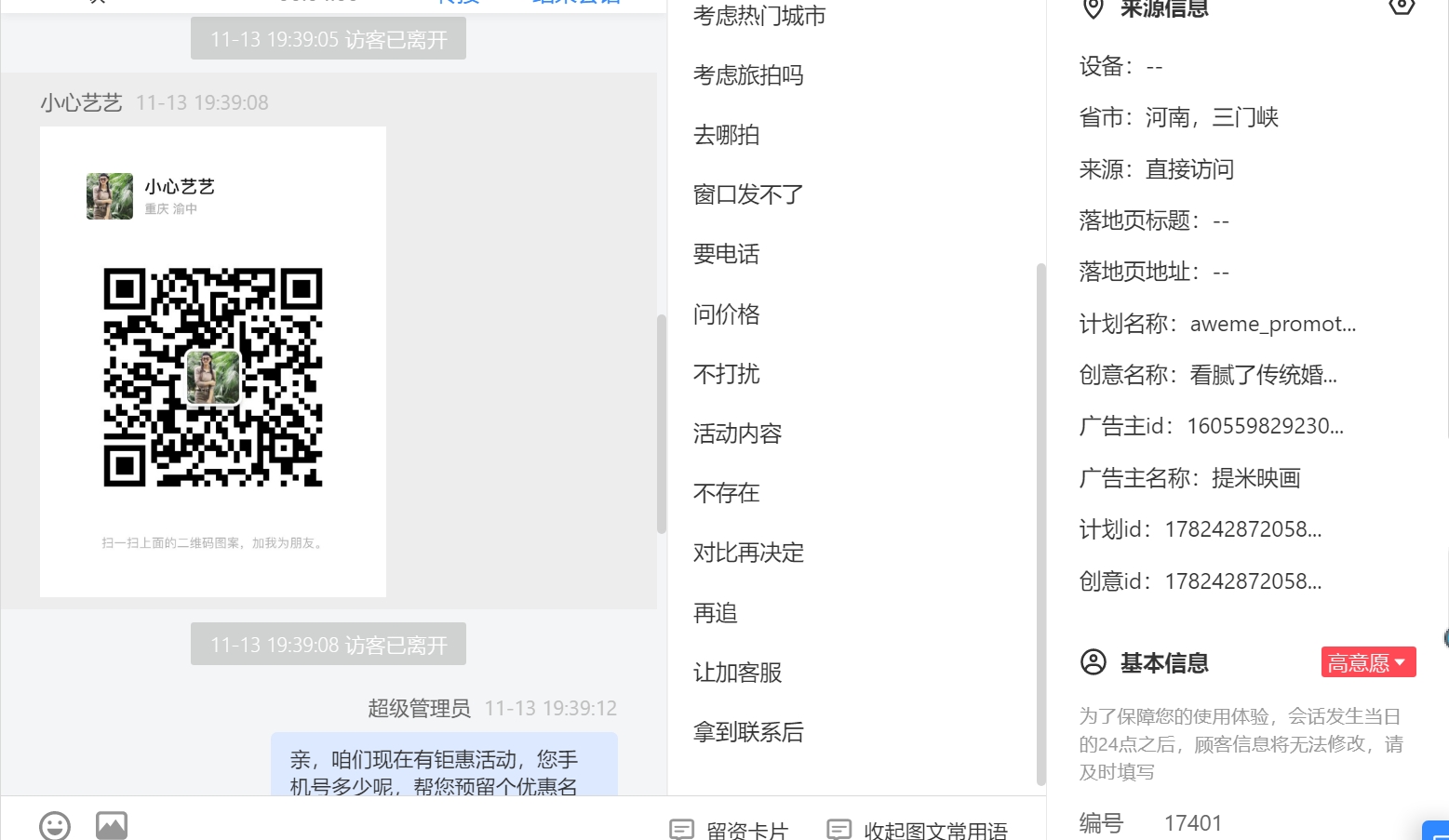Click the 基本信息 person icon
Screen dimensions: 1449x840
(1093, 662)
